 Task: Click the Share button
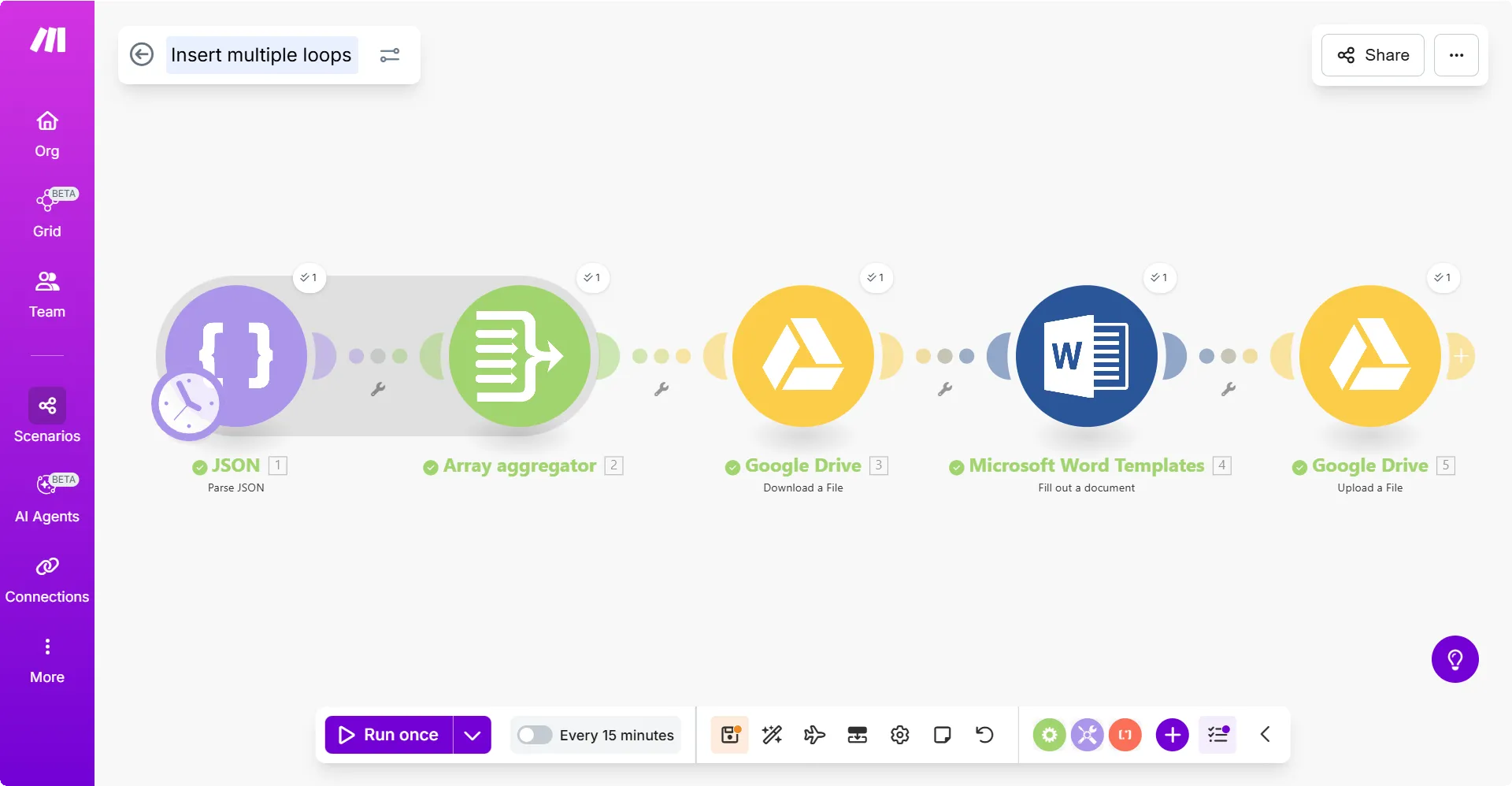[x=1373, y=55]
